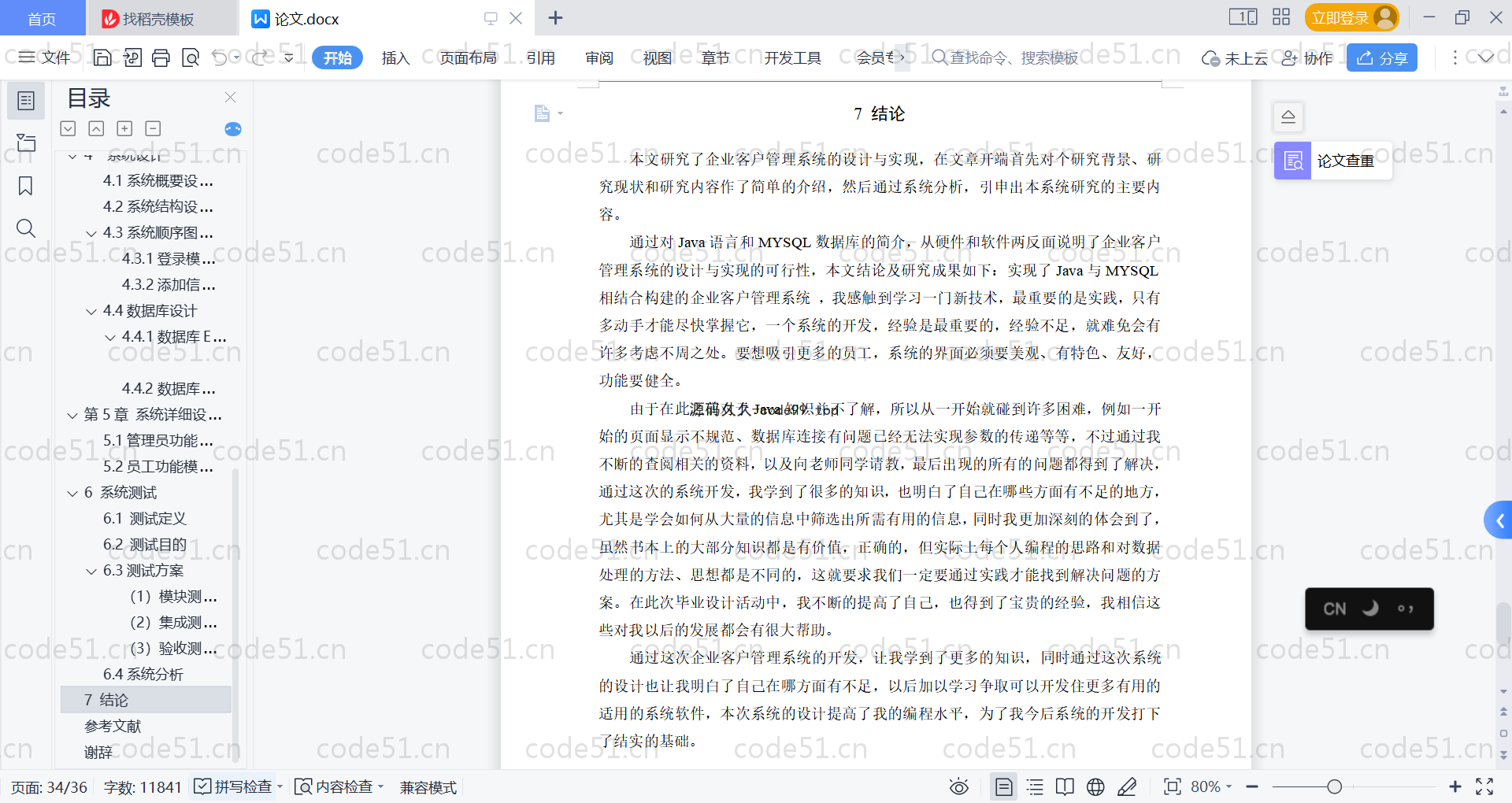Switch to 找稻壳模板 tab
Viewport: 1512px width, 803px height.
161,18
